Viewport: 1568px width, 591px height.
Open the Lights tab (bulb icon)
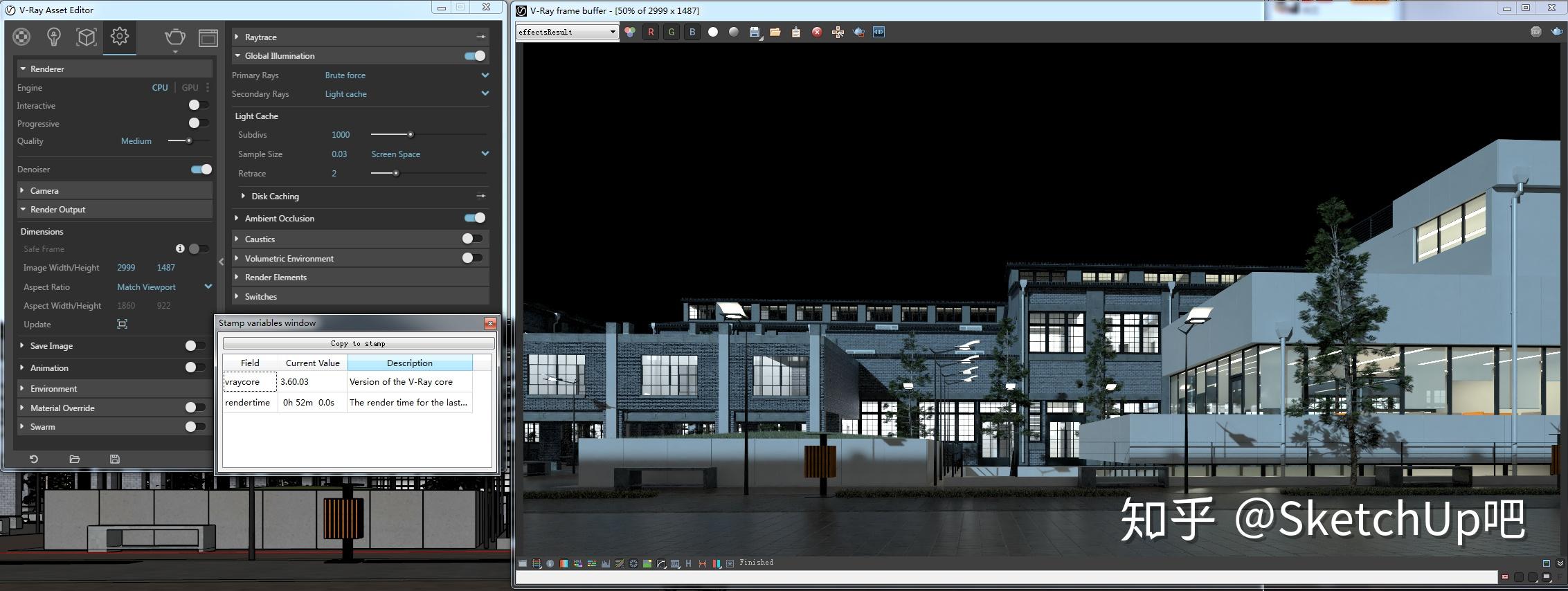[x=54, y=37]
